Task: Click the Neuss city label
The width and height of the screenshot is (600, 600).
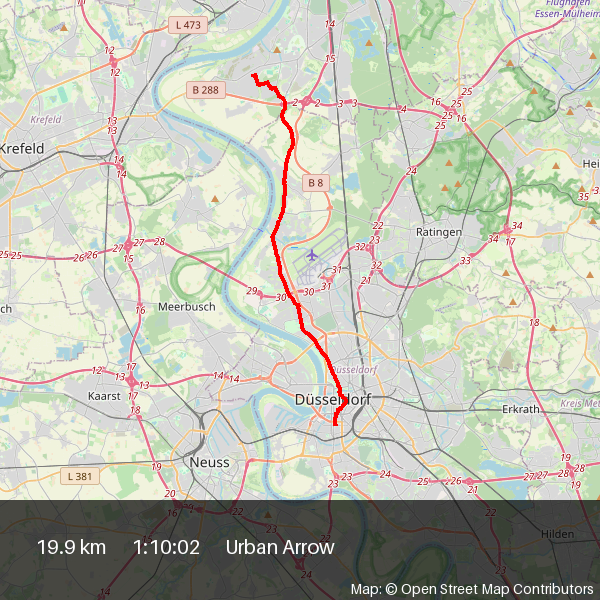Action: tap(210, 462)
